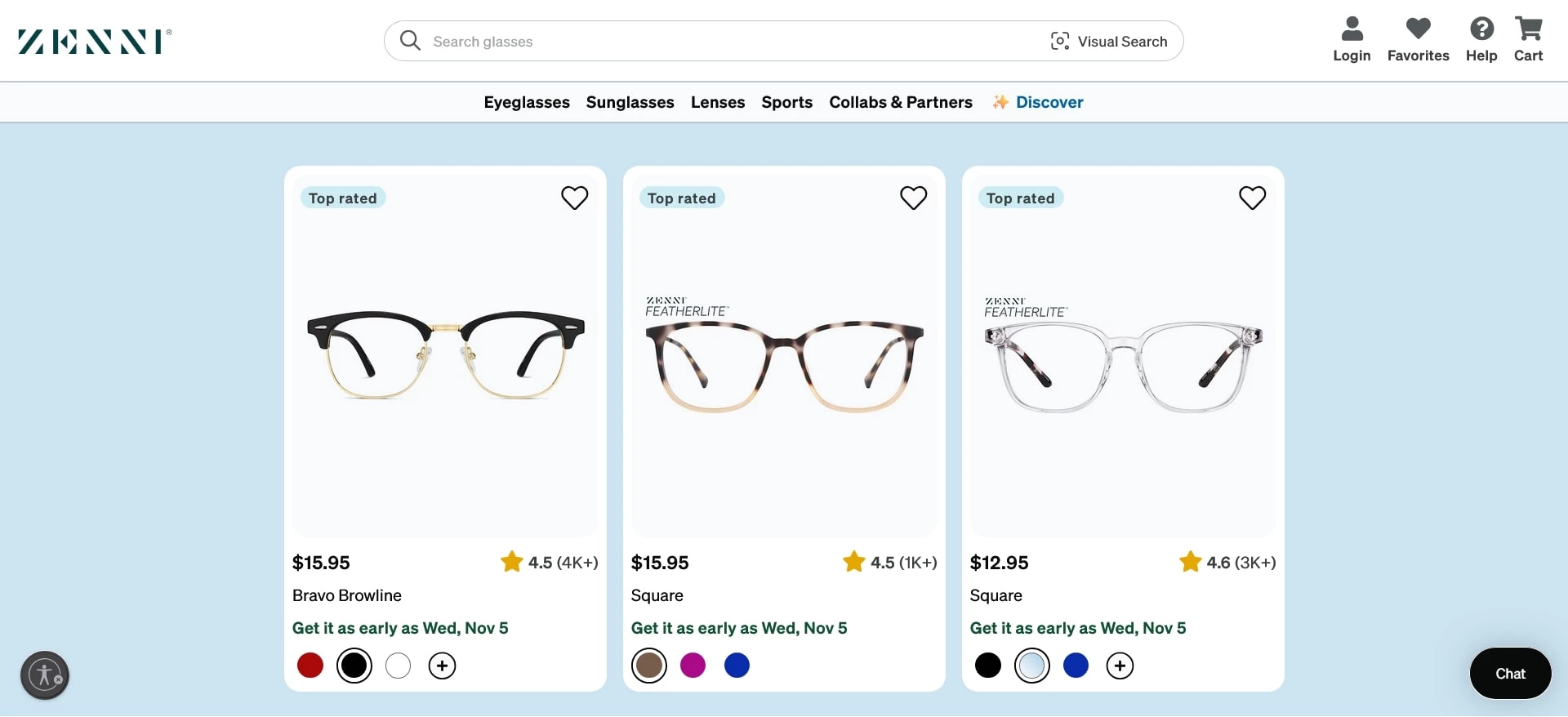This screenshot has height=717, width=1568.
Task: Show more colors for $12.95 Square
Action: coord(1120,666)
